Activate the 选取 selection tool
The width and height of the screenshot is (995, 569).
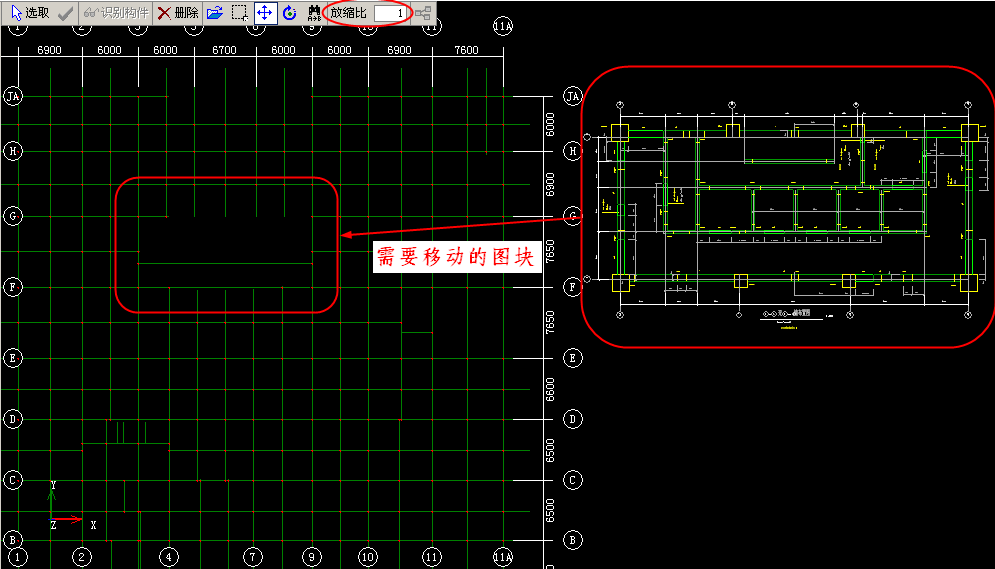30,13
